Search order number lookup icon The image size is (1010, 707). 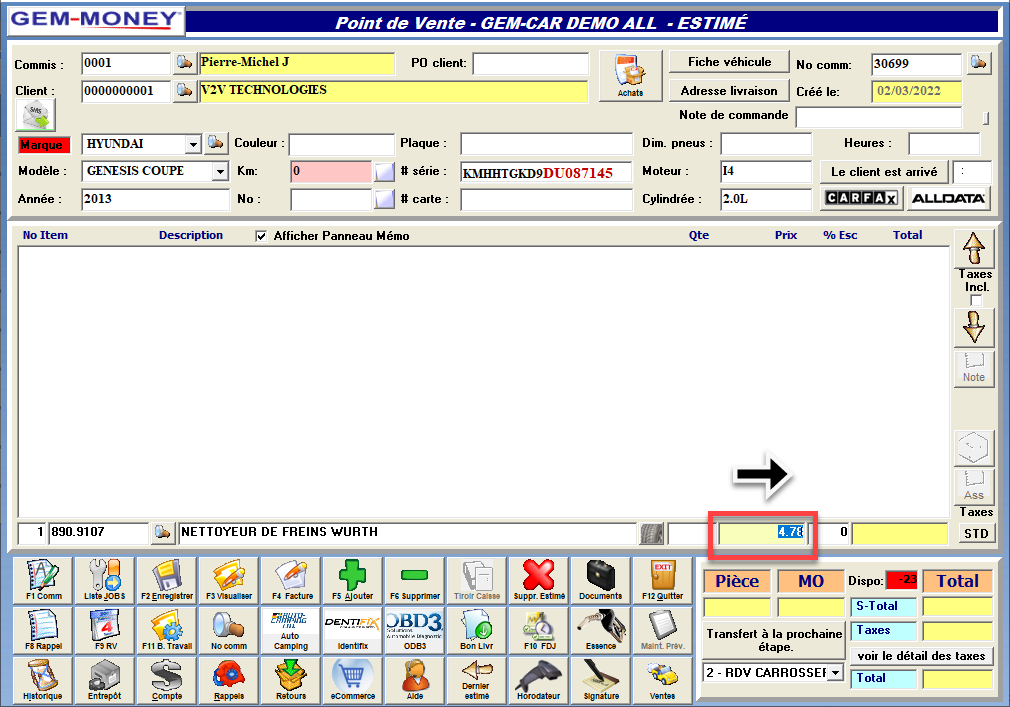(x=978, y=63)
